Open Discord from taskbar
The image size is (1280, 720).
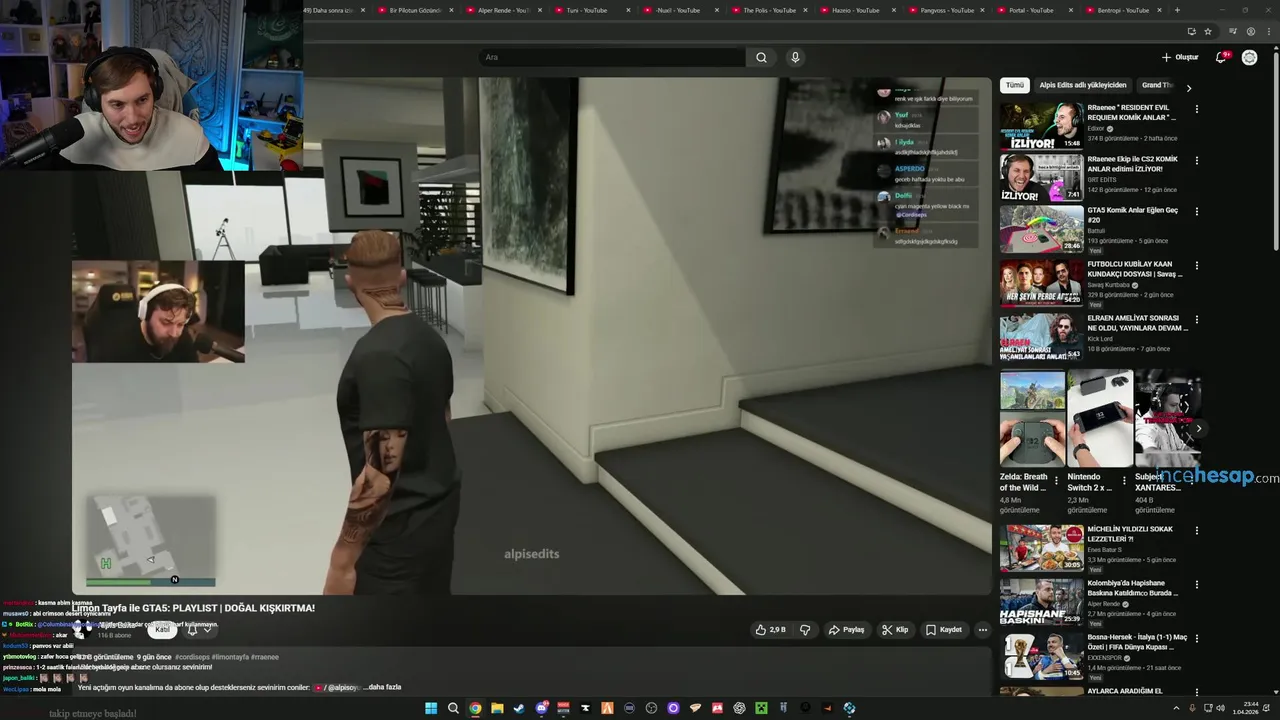coord(541,708)
